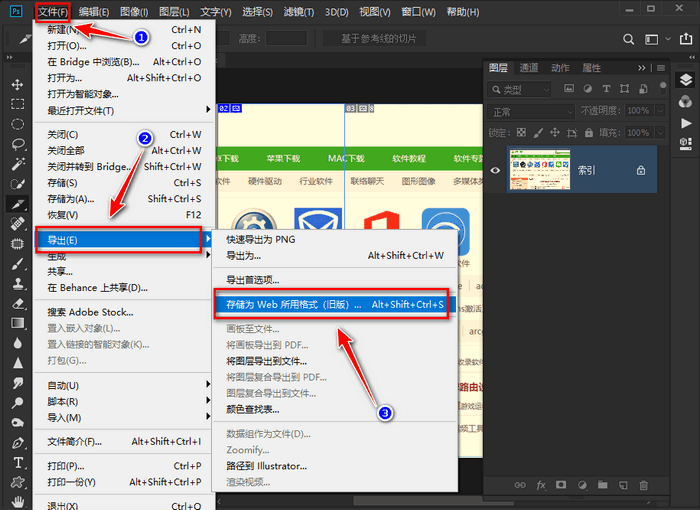Hide the 索引 layer using the eye icon

pos(495,171)
